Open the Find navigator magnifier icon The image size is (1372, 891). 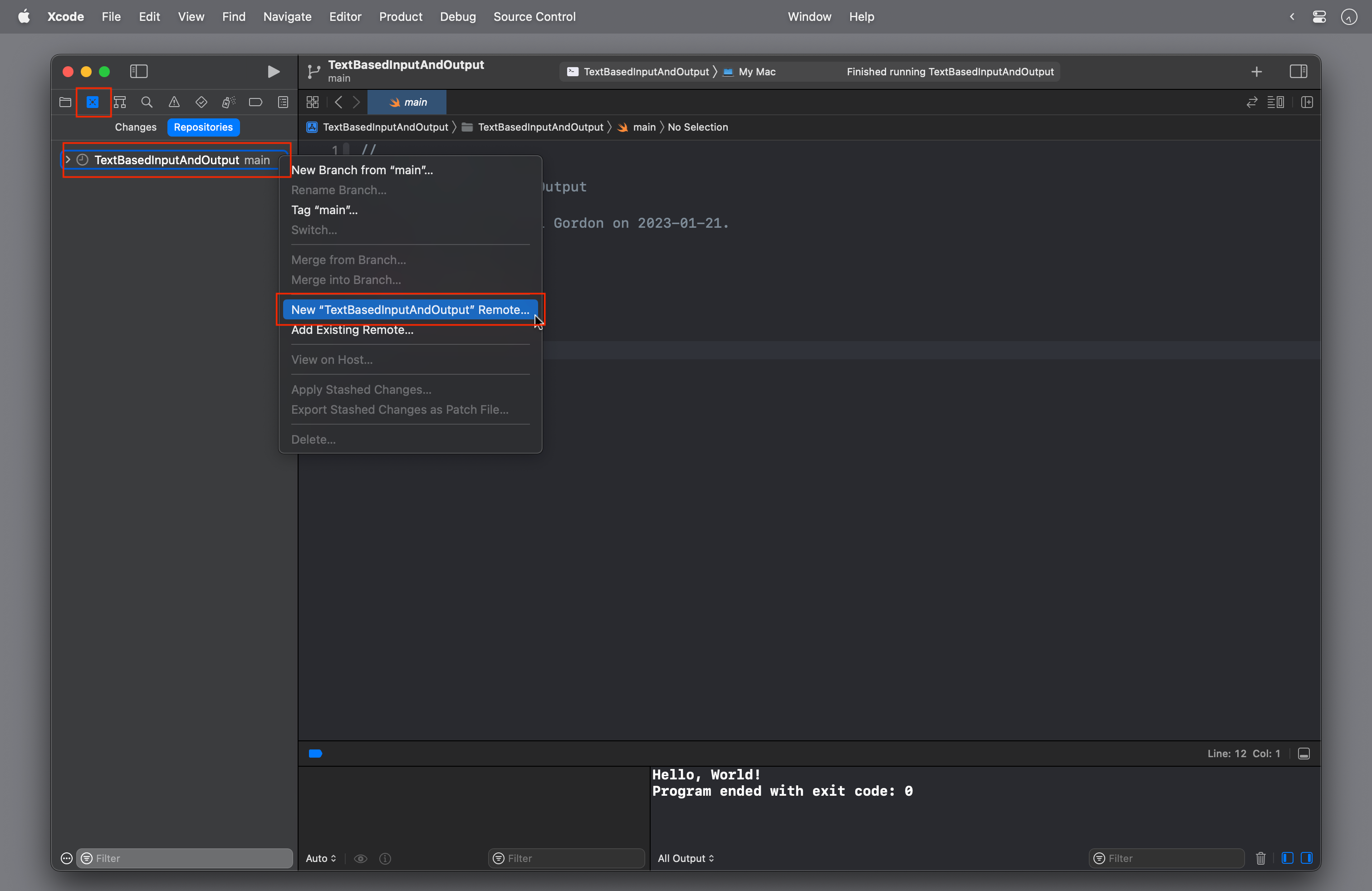(x=147, y=102)
